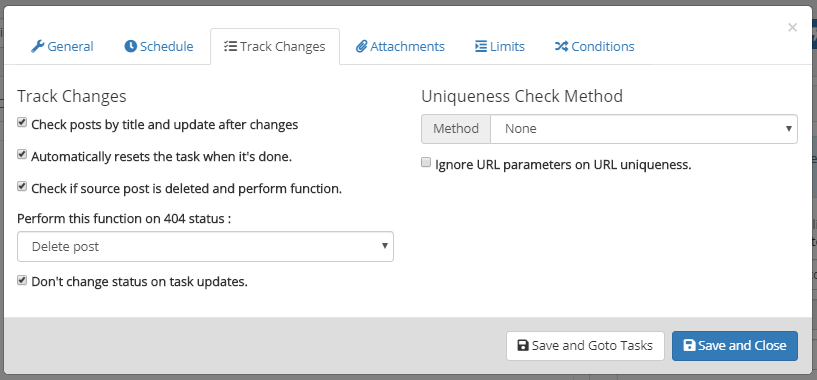This screenshot has width=817, height=380.
Task: Click Perform this function on 404 status label
Action: 124,218
